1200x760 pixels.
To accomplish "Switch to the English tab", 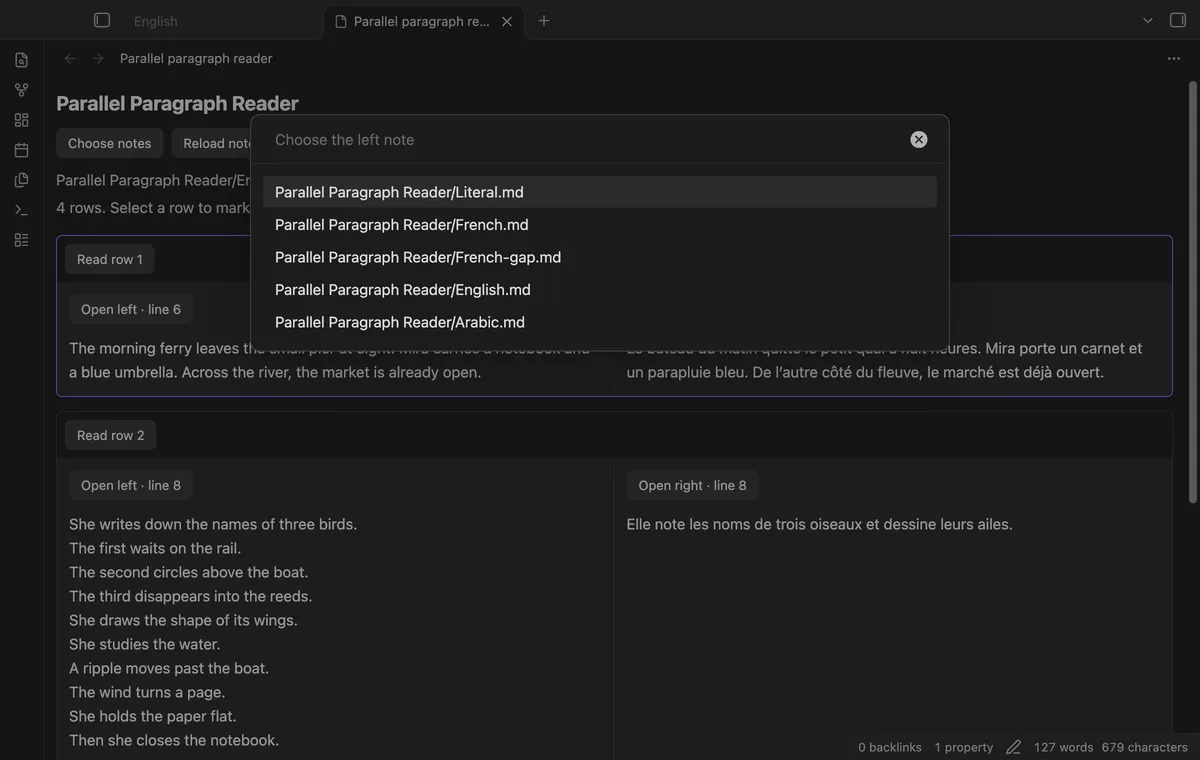I will [x=156, y=21].
